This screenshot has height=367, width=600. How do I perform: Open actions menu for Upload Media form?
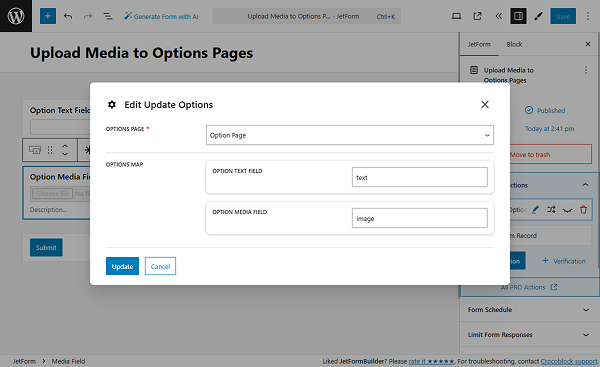coord(585,70)
